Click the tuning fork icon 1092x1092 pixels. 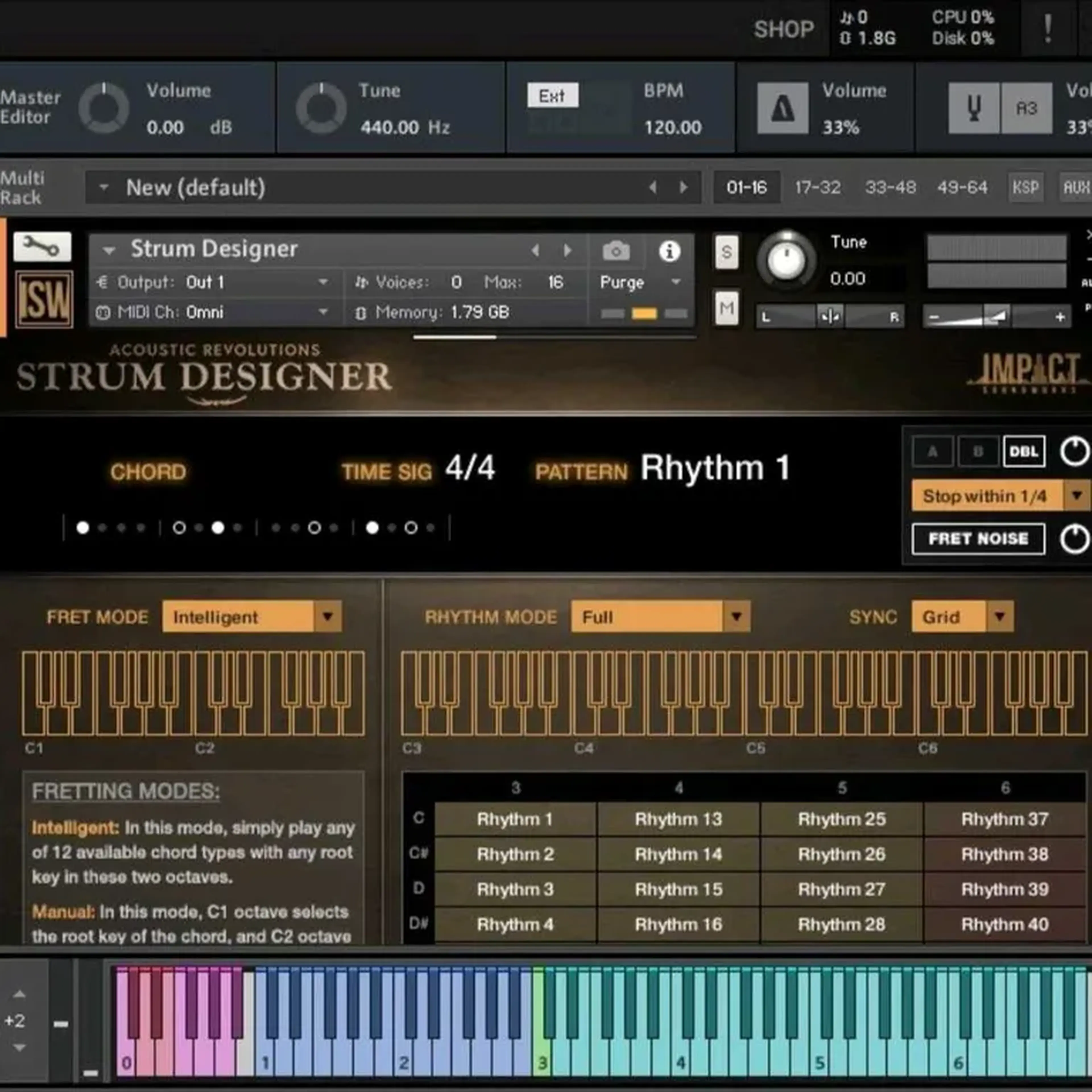click(974, 108)
